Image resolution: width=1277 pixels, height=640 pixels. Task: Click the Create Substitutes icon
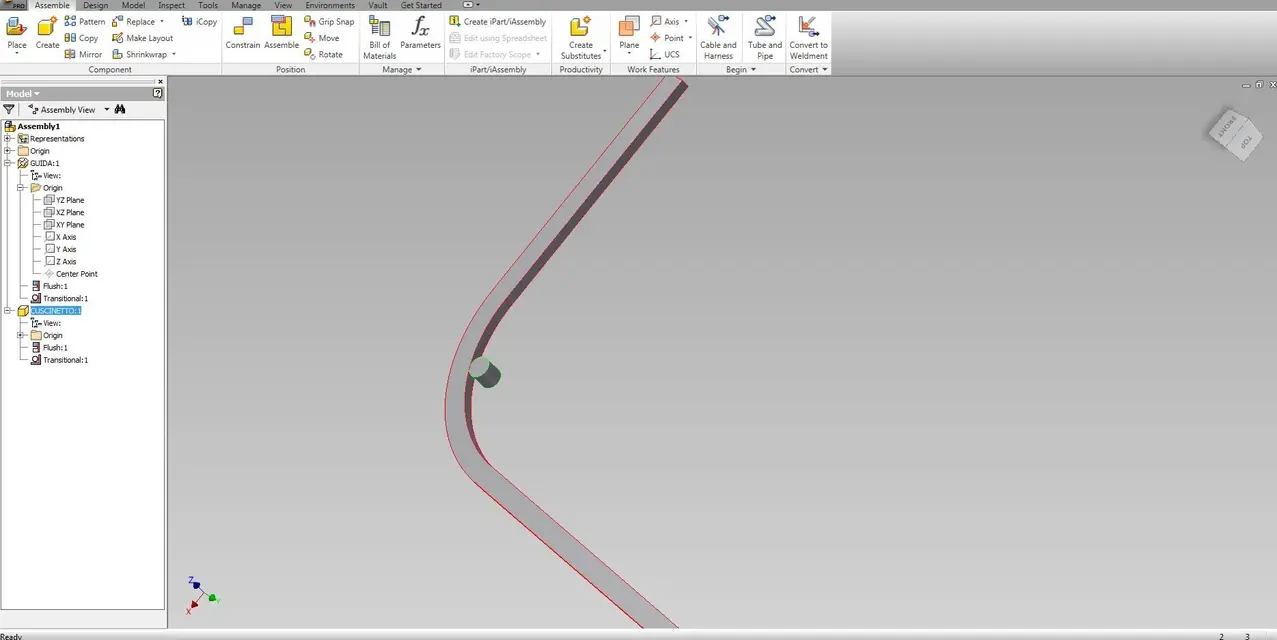pos(580,27)
